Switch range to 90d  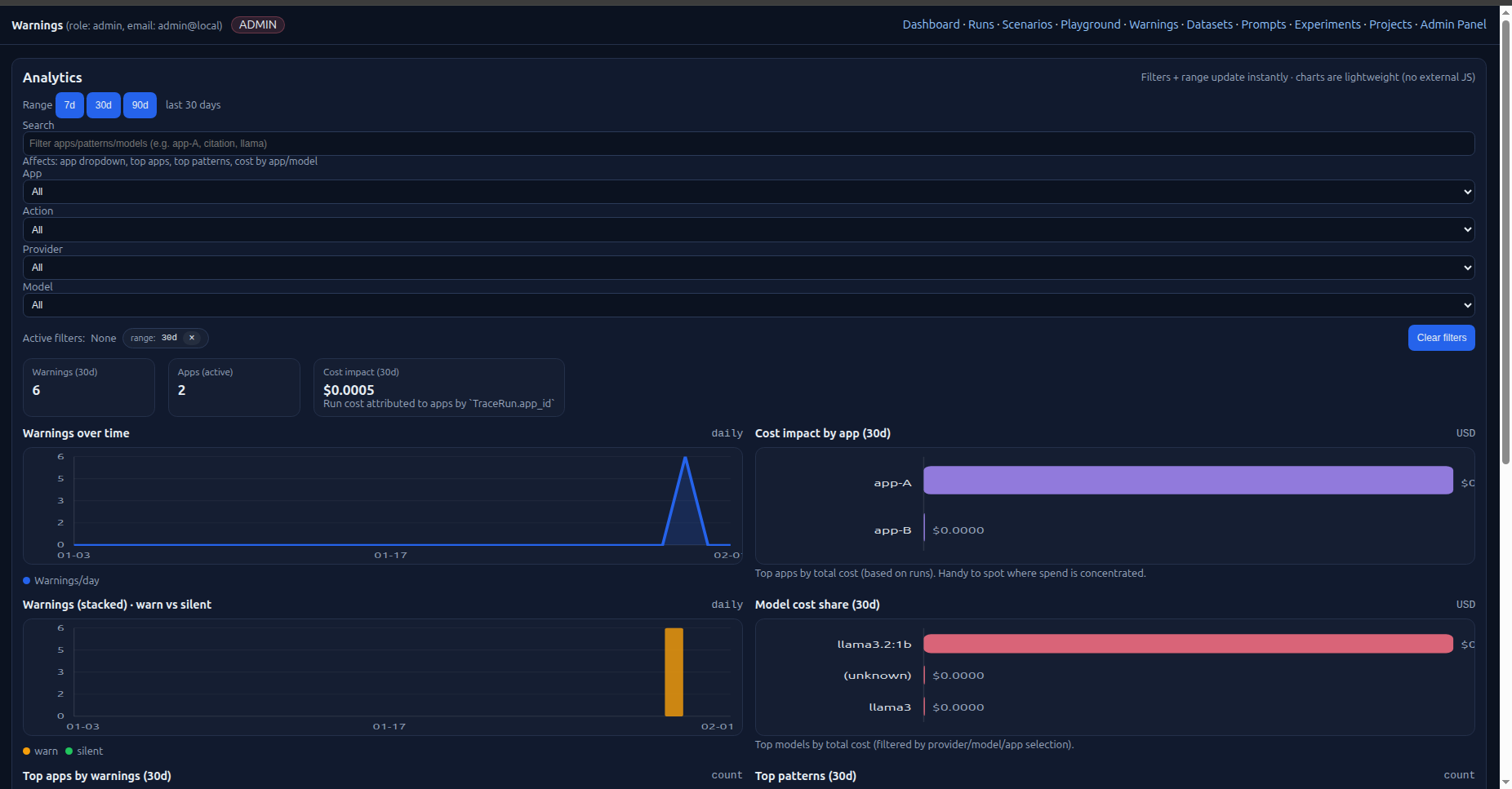point(140,105)
